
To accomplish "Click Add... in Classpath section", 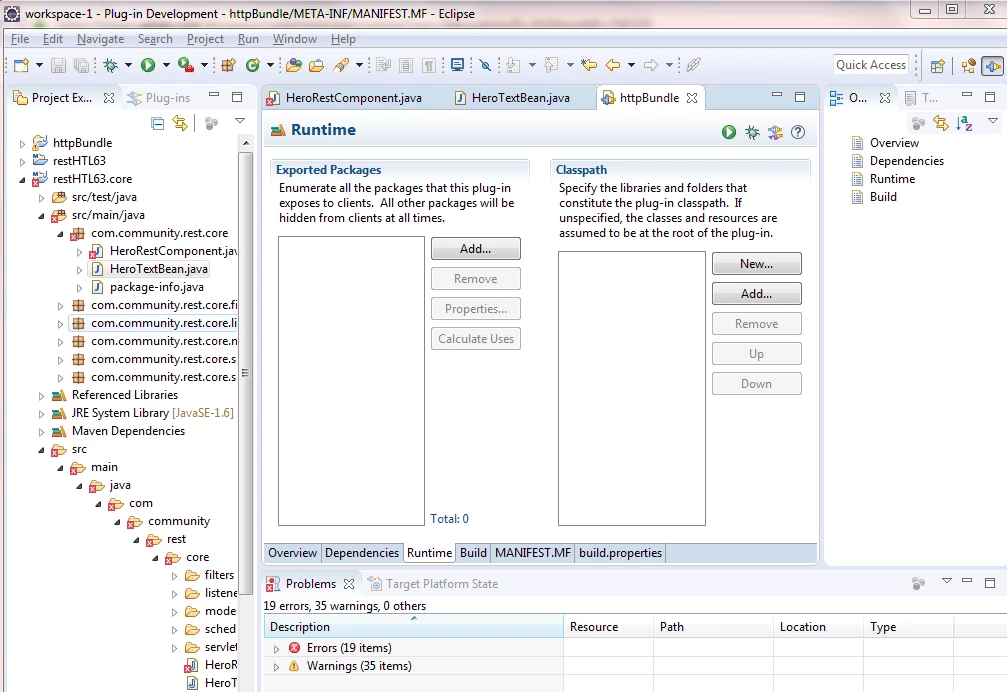I will 757,294.
